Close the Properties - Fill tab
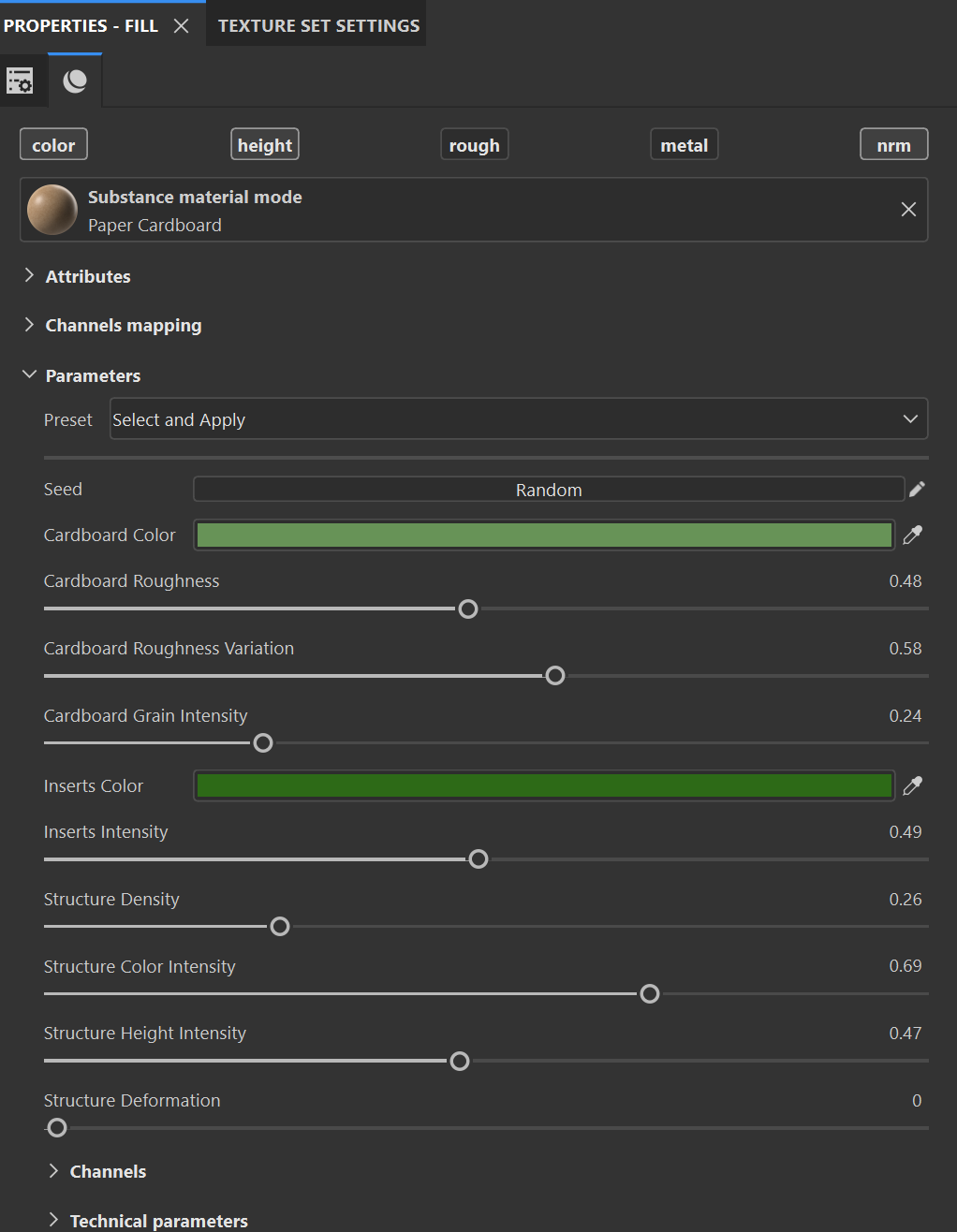Image resolution: width=957 pixels, height=1232 pixels. [x=182, y=26]
